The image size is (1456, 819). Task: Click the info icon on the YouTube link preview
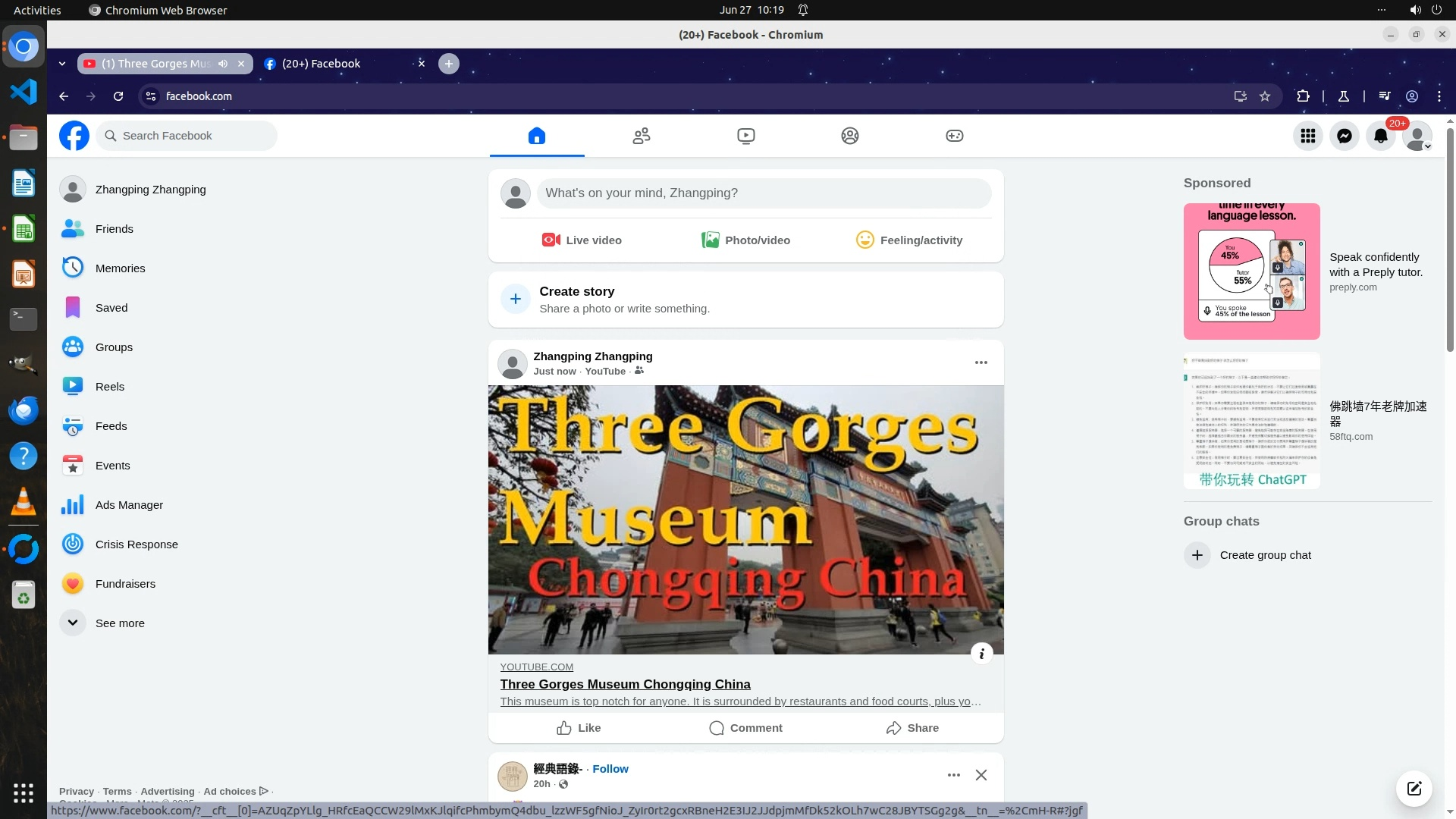click(981, 654)
